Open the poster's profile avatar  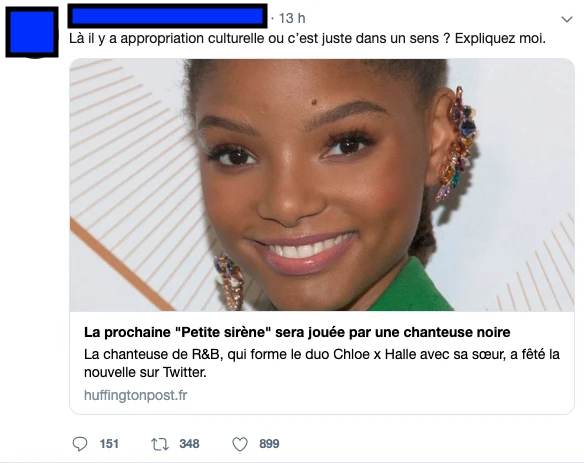coord(32,32)
